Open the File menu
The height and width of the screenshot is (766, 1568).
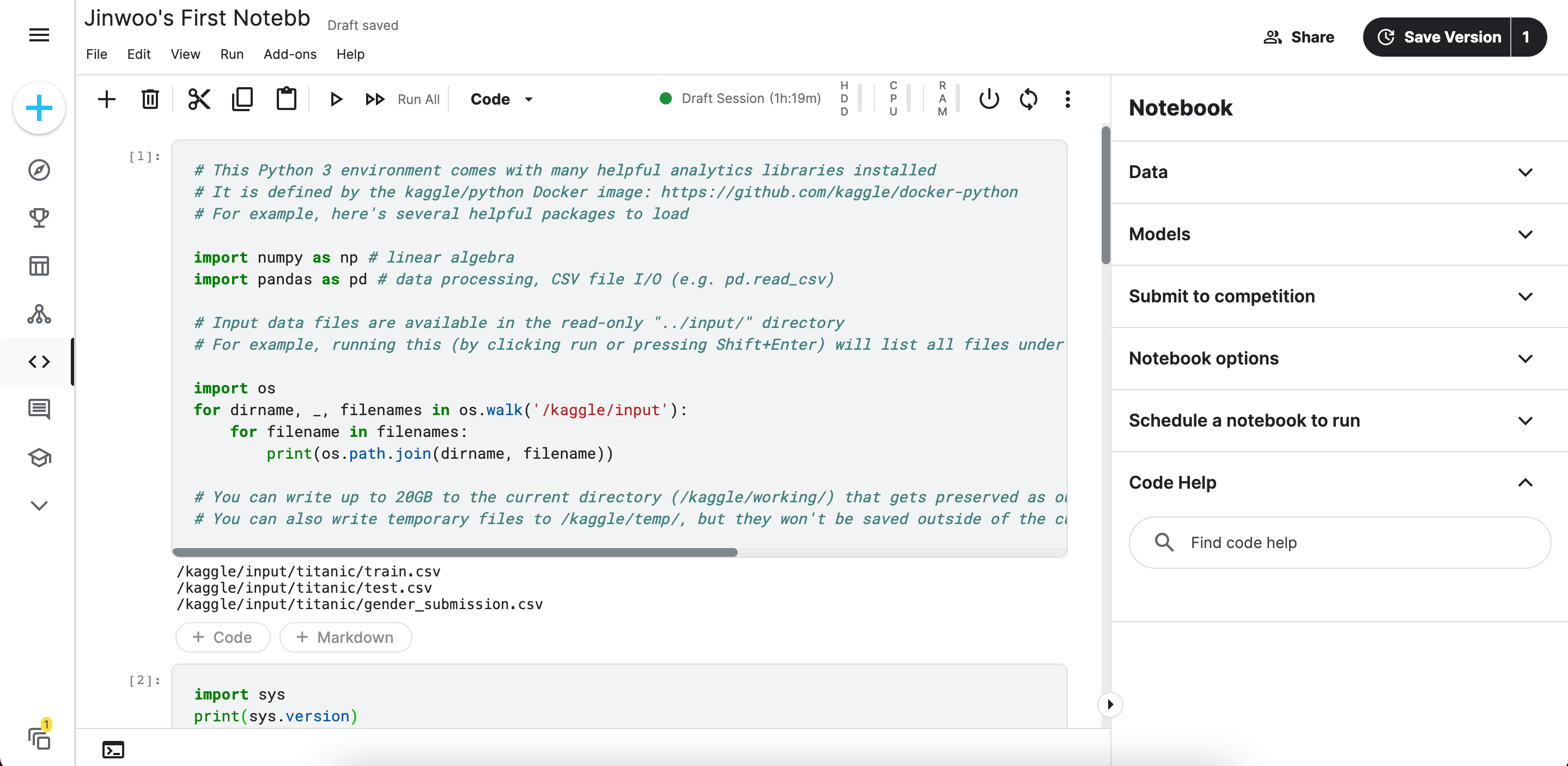[97, 54]
